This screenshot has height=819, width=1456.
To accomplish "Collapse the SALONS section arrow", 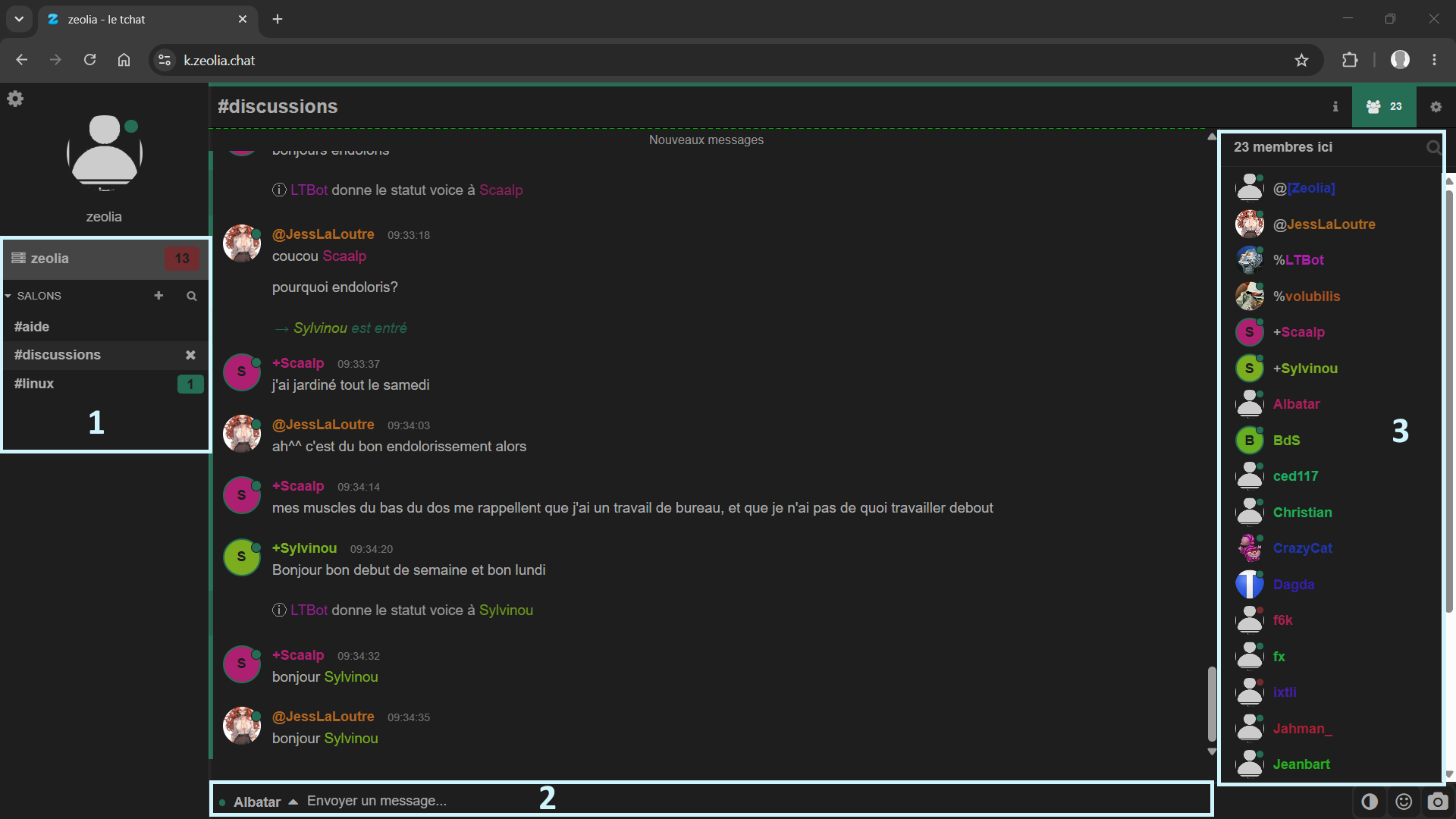I will 8,296.
